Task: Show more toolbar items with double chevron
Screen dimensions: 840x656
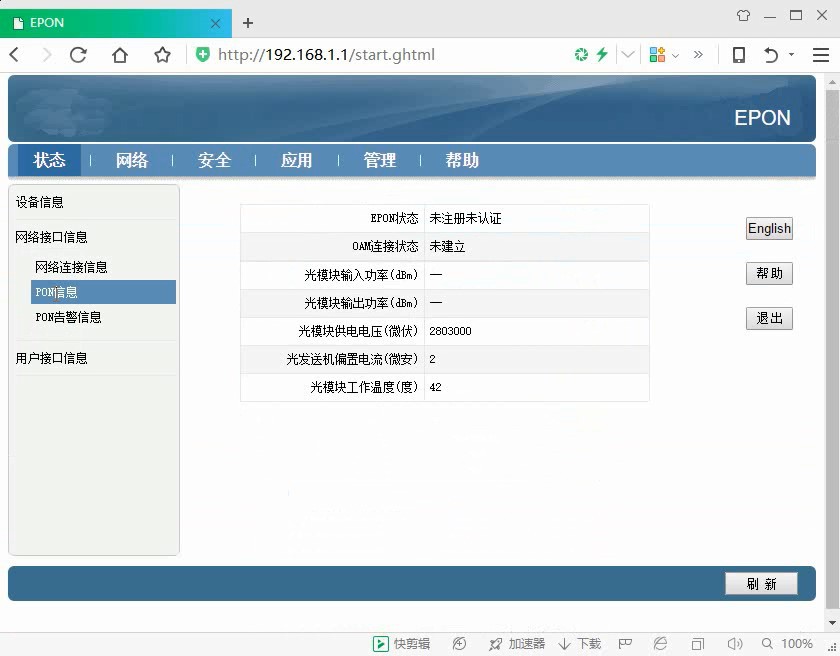Action: [x=698, y=55]
